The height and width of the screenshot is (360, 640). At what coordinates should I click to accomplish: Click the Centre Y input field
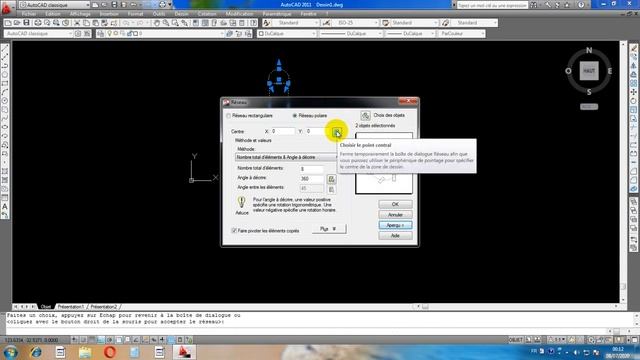point(317,131)
